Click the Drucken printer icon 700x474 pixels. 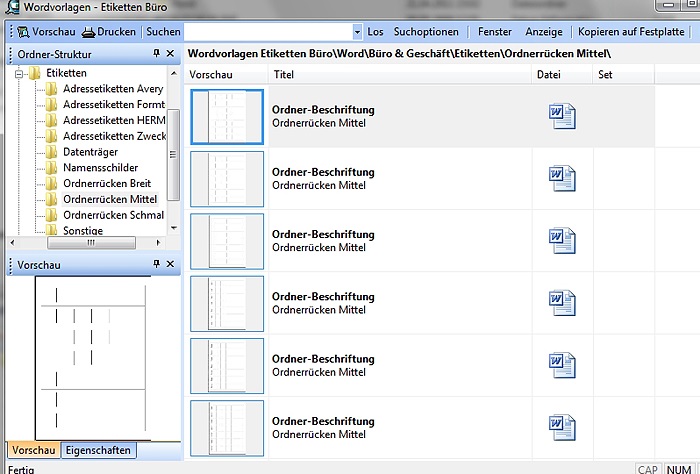[x=89, y=32]
